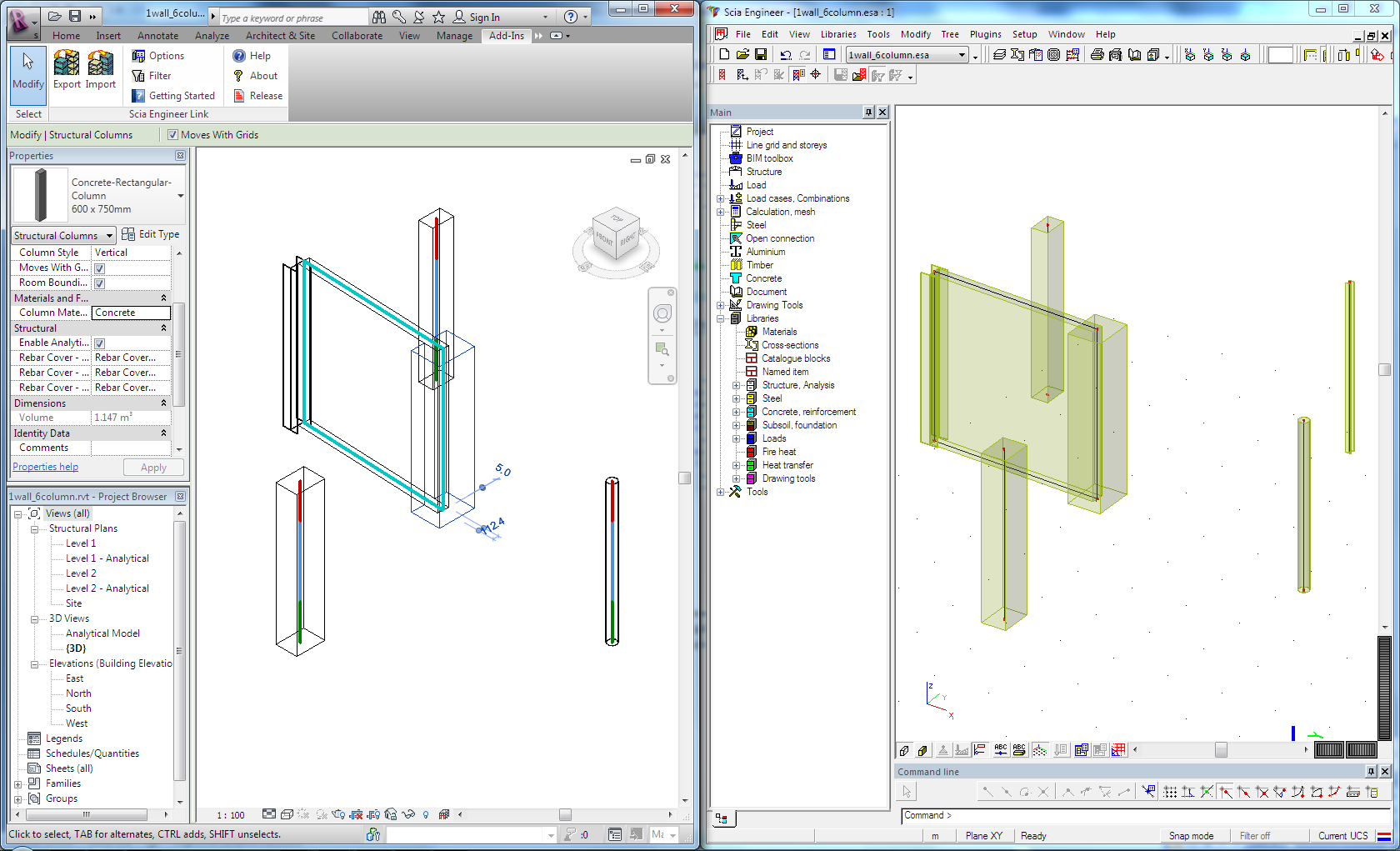Open Getting Started guide
The height and width of the screenshot is (851, 1400).
pyautogui.click(x=173, y=96)
